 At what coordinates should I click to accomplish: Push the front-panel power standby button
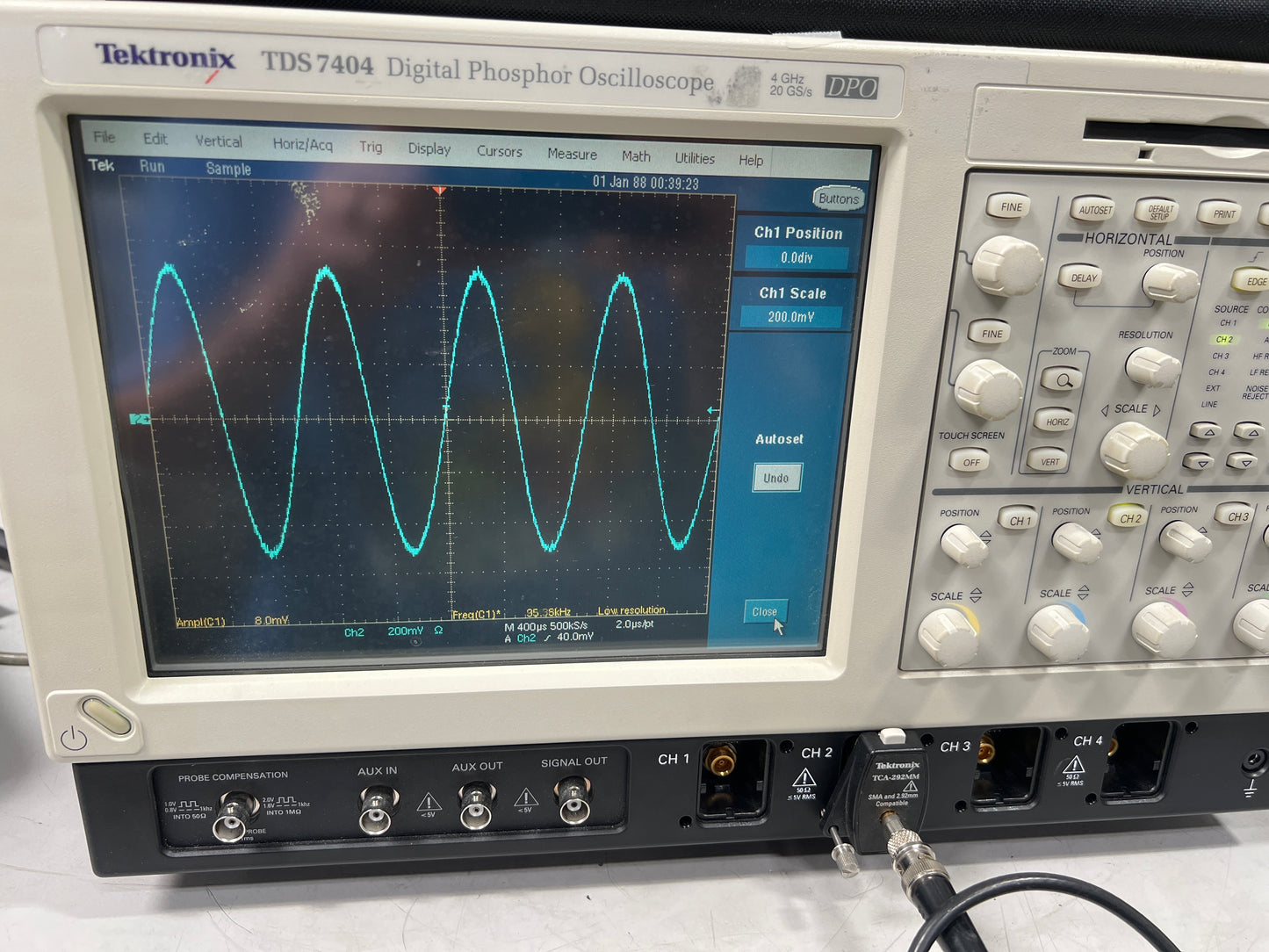tap(105, 717)
